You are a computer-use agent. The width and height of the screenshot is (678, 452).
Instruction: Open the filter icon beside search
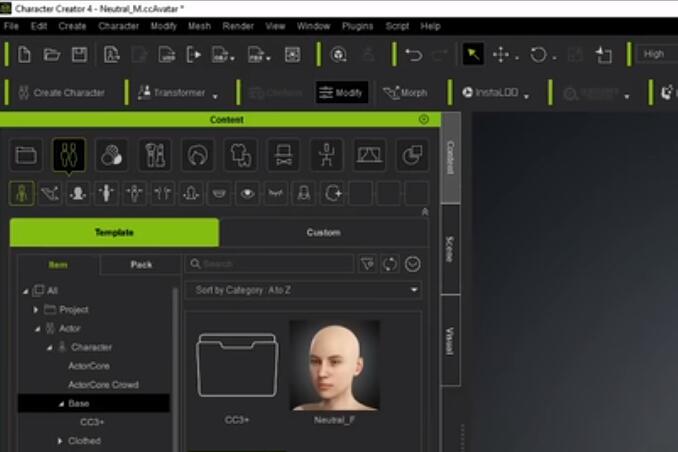pyautogui.click(x=368, y=264)
